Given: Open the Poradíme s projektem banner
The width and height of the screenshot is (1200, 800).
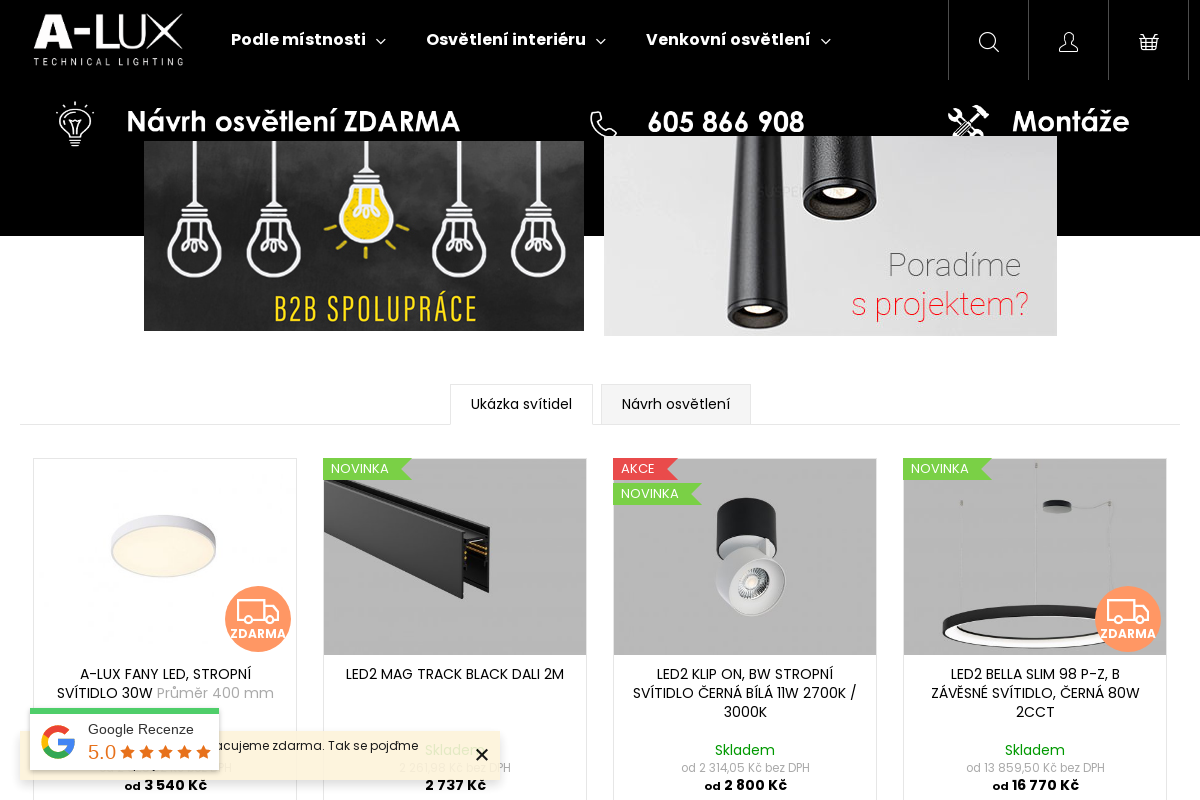Looking at the screenshot, I should tap(830, 236).
